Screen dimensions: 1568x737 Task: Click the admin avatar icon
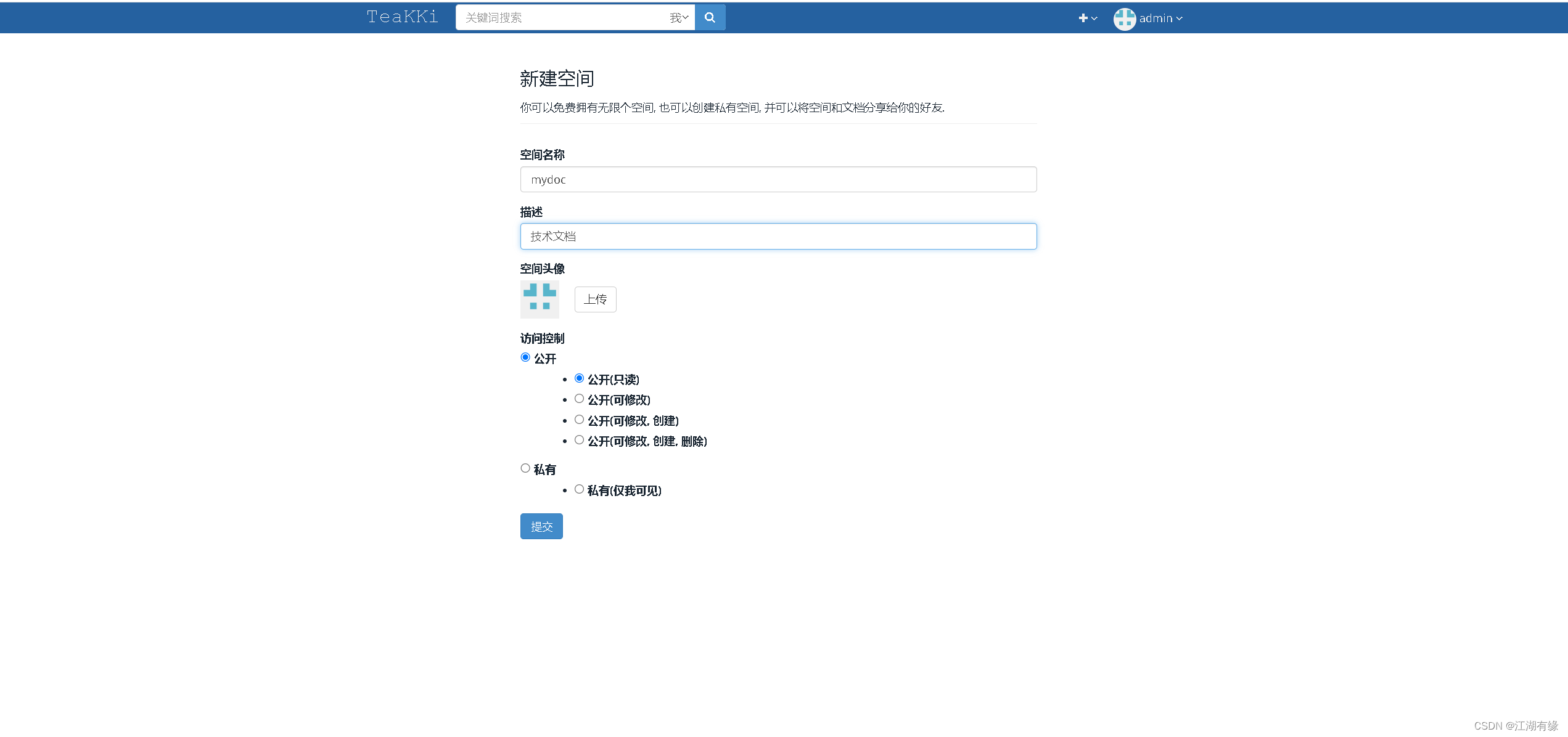(x=1124, y=18)
